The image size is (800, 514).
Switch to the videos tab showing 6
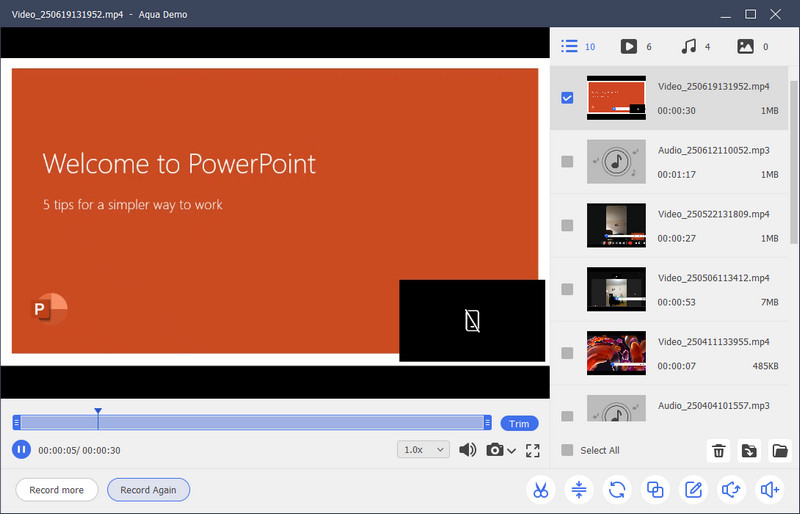tap(636, 46)
